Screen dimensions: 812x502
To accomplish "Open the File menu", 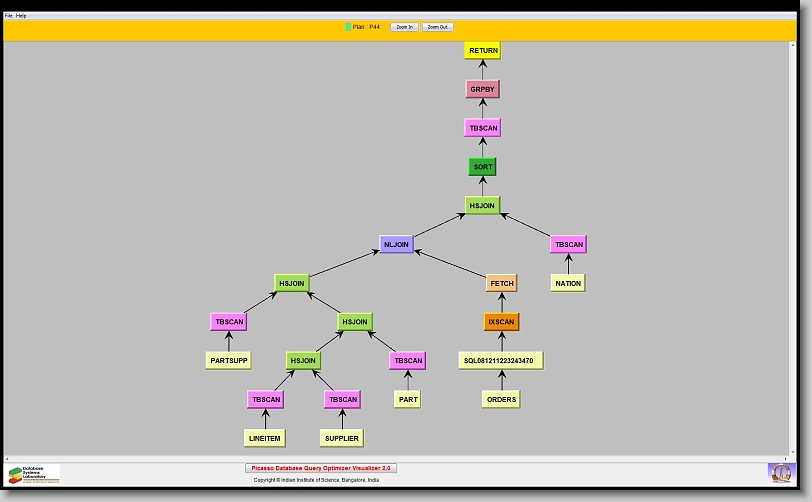I will [9, 16].
